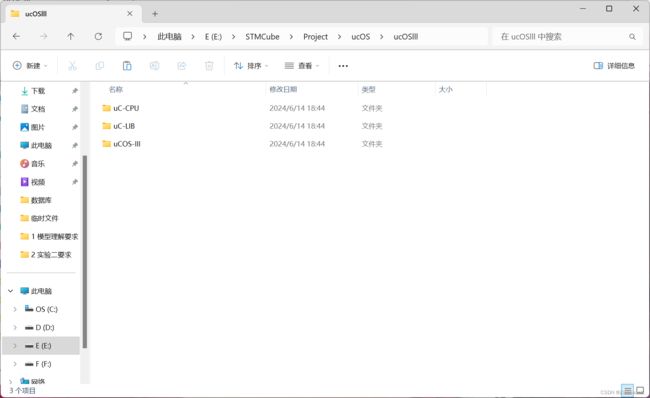Click the computer icon in address bar

(128, 36)
